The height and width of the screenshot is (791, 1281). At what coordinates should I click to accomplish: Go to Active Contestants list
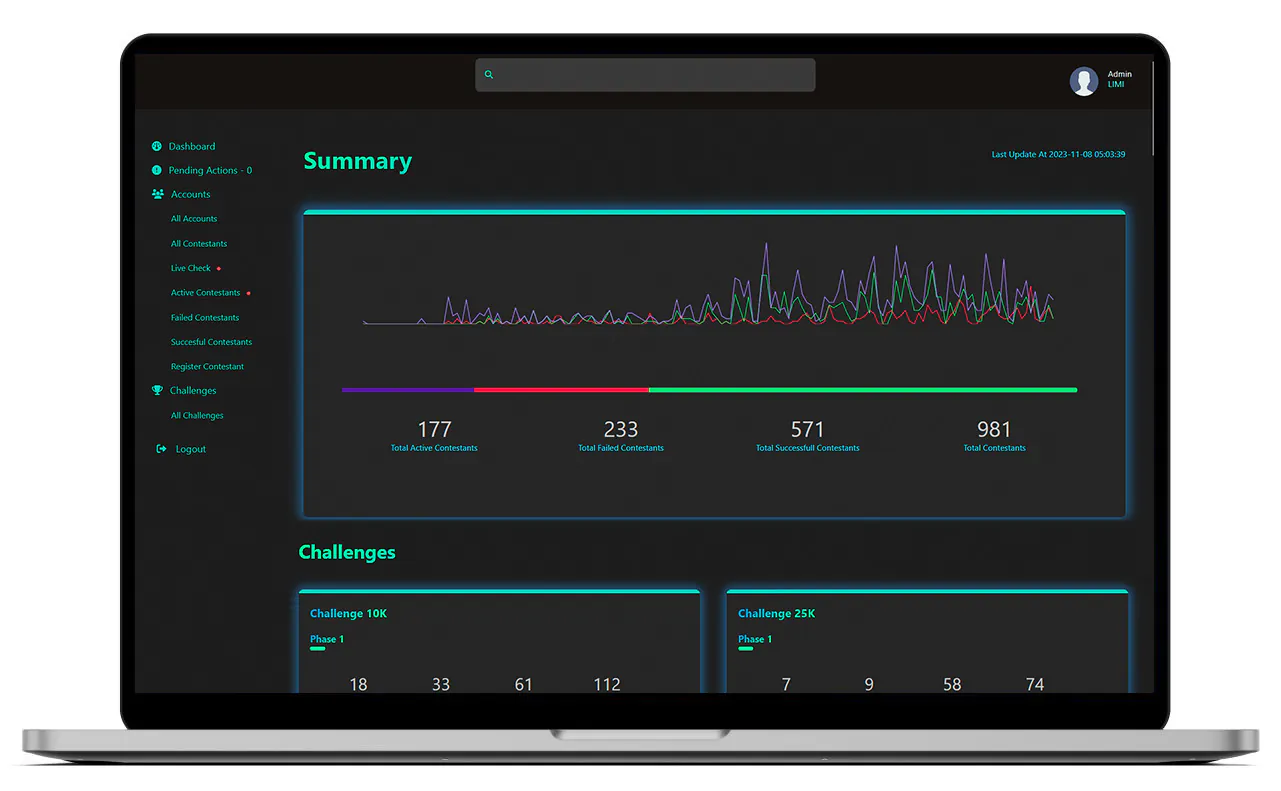(205, 292)
